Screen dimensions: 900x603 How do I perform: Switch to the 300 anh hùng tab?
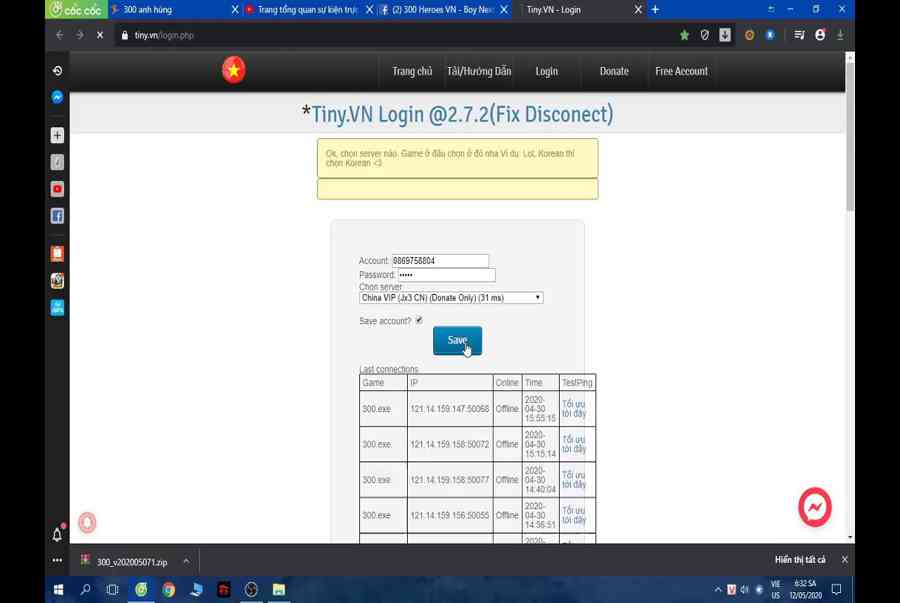click(x=170, y=10)
